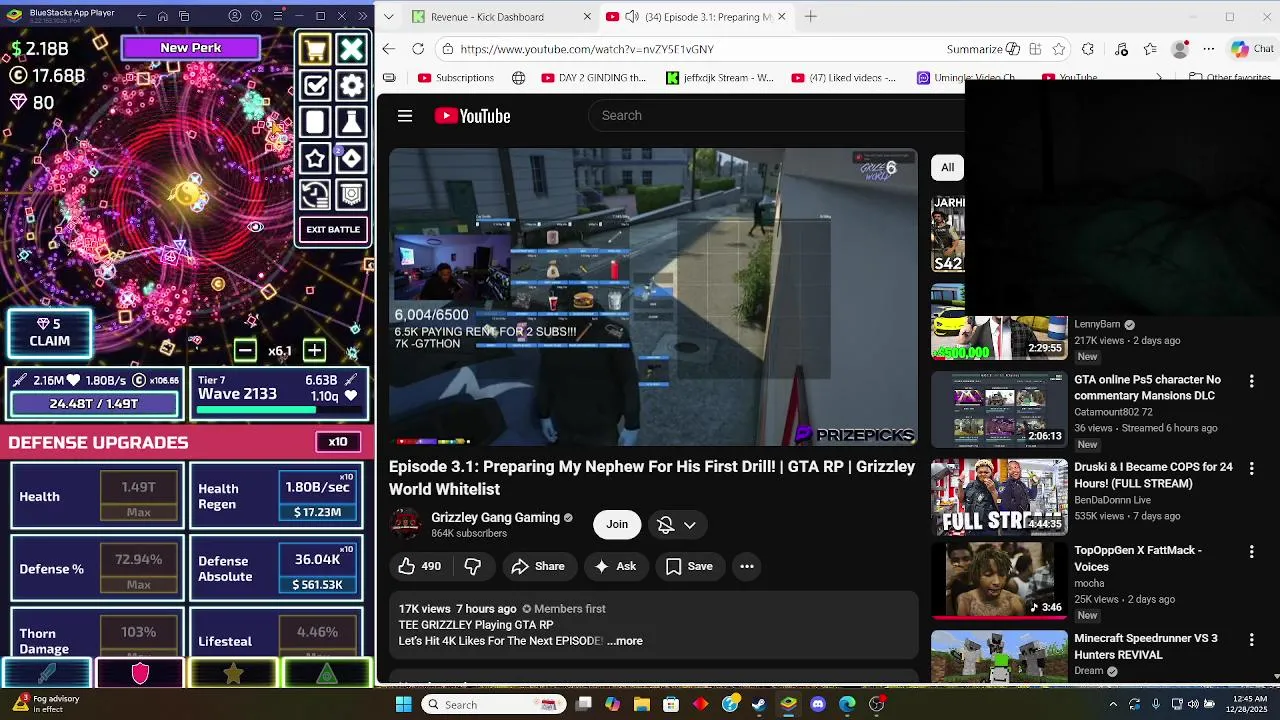
Task: Open the game settings gear icon
Action: [x=351, y=86]
